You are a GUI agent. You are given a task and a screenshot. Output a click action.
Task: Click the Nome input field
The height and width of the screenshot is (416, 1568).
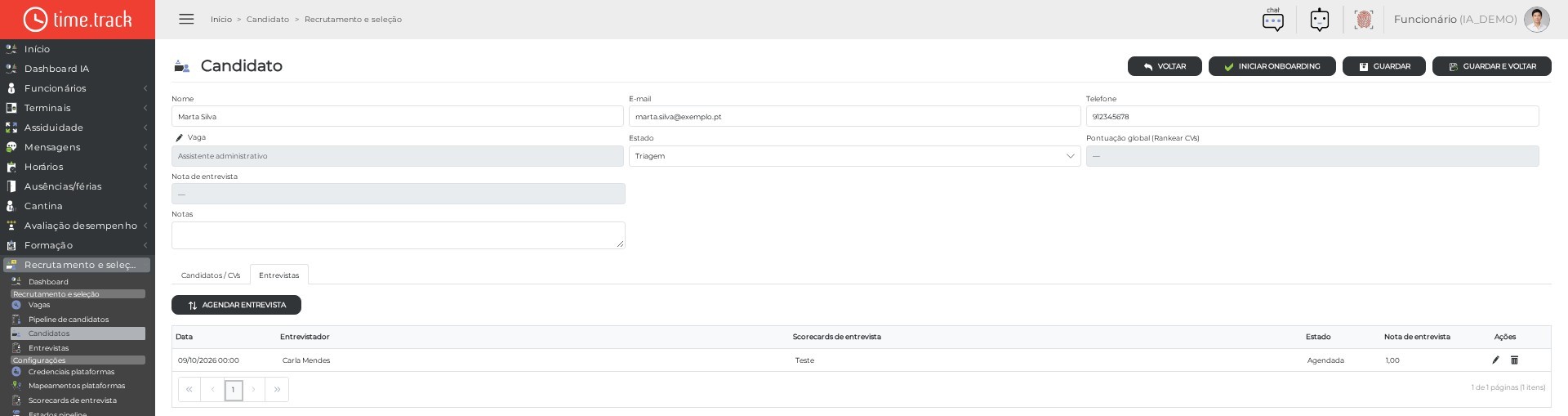398,117
